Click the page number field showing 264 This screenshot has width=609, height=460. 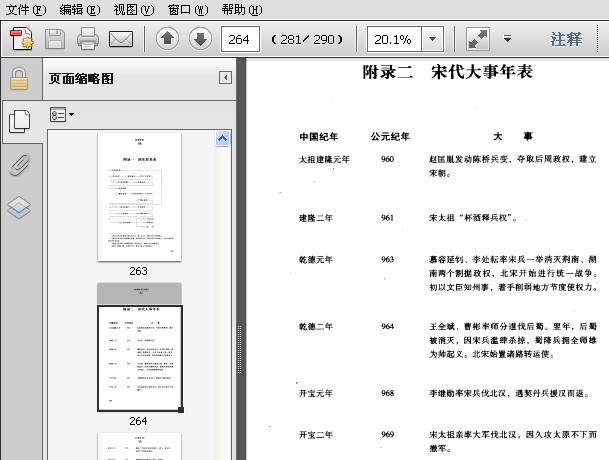tap(240, 39)
